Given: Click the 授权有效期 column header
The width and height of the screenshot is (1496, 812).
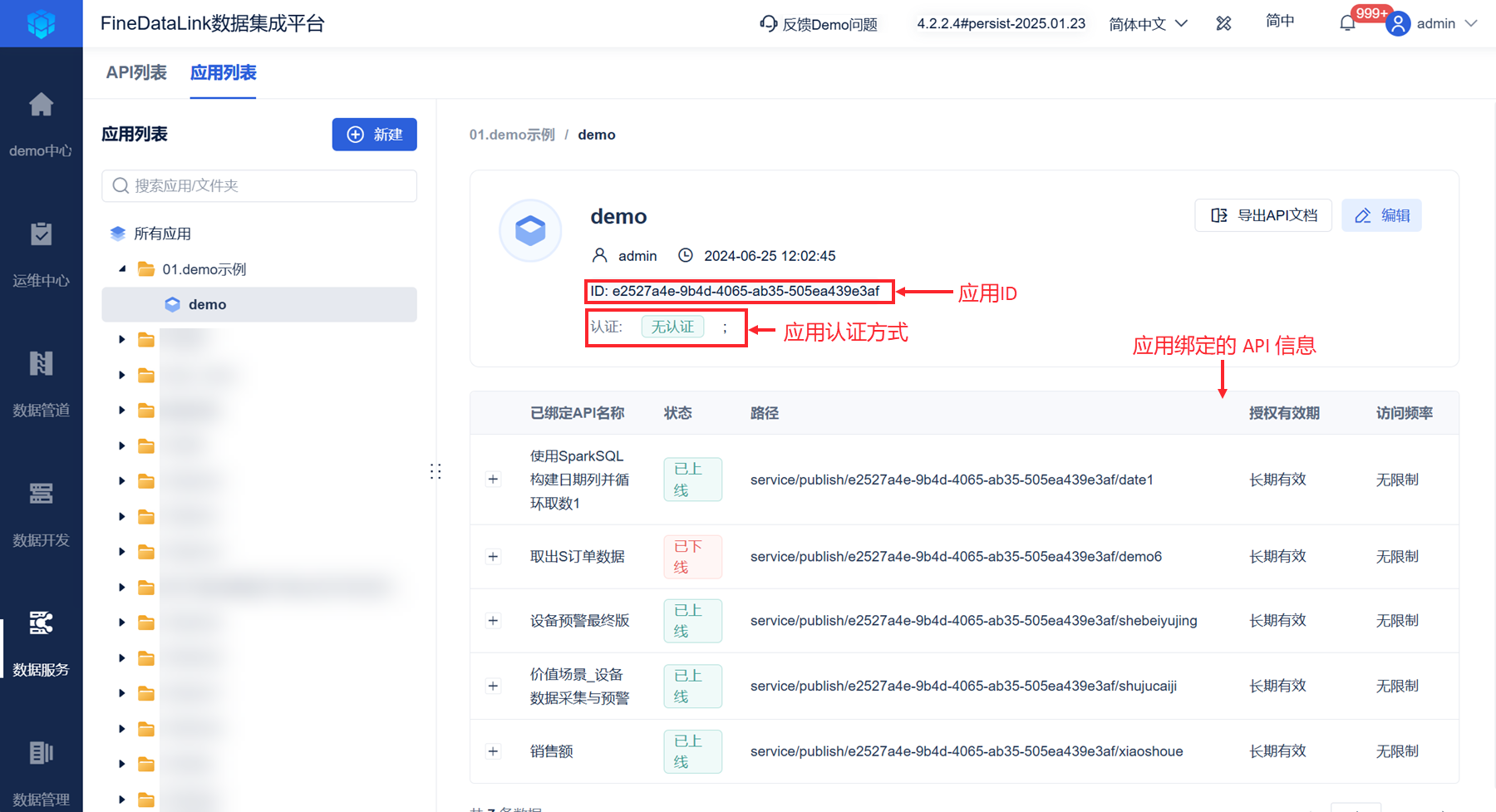Looking at the screenshot, I should point(1284,413).
